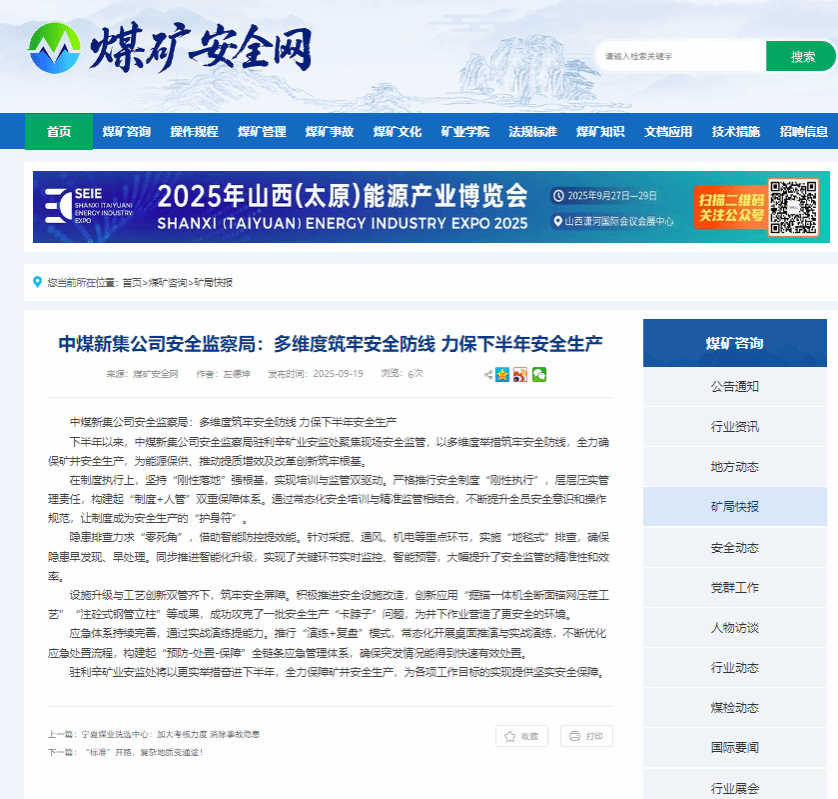Go to 法规标准 navigation item
This screenshot has height=799, width=838.
(533, 132)
